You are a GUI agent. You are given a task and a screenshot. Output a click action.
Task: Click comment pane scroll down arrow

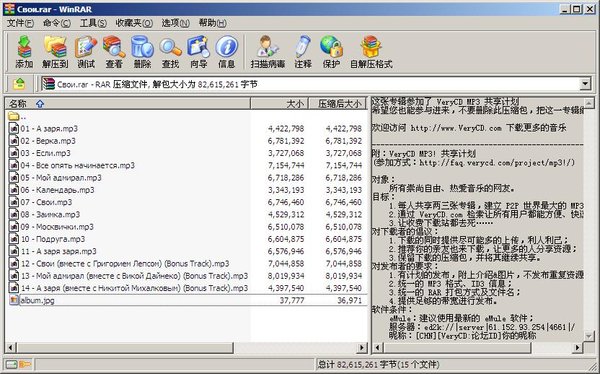pyautogui.click(x=589, y=336)
